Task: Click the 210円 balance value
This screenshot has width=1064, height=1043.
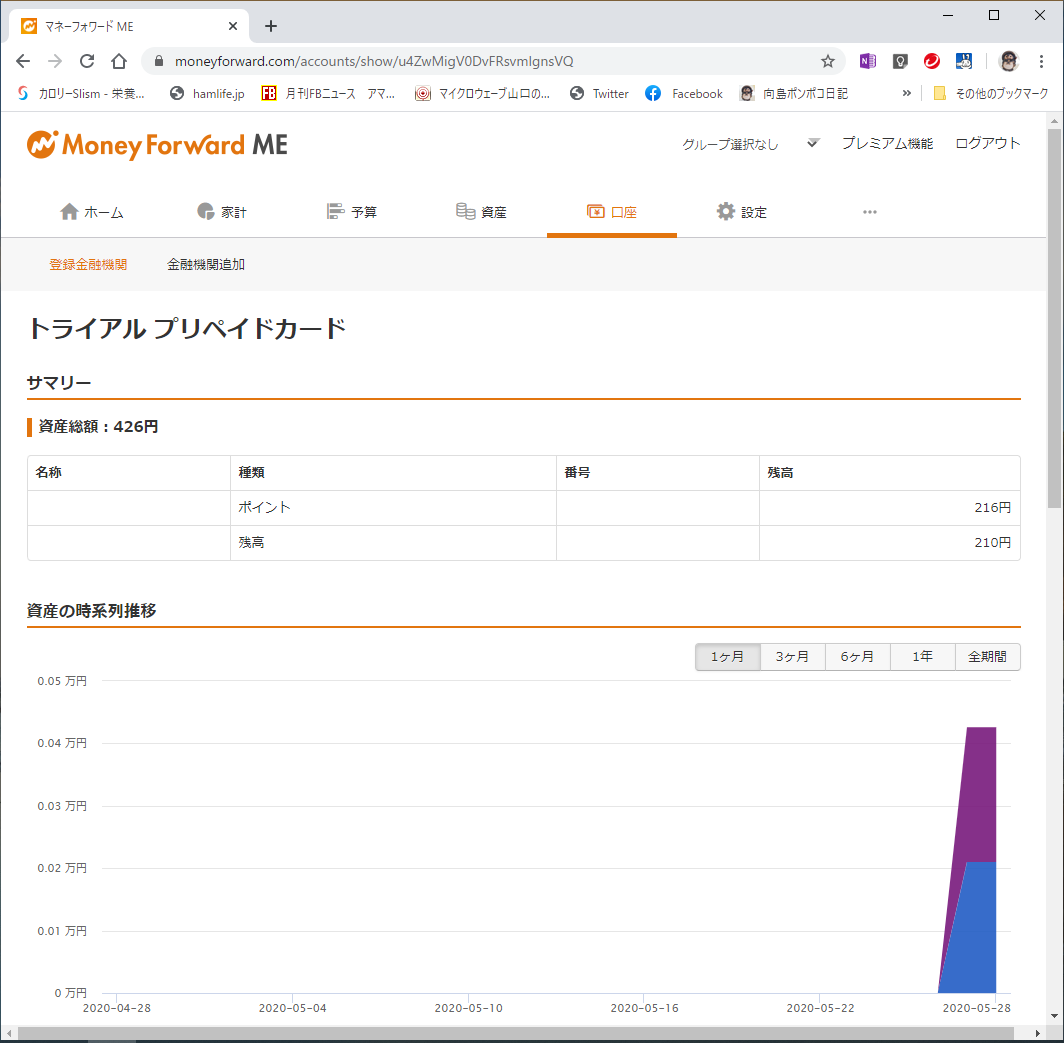Action: click(x=992, y=543)
